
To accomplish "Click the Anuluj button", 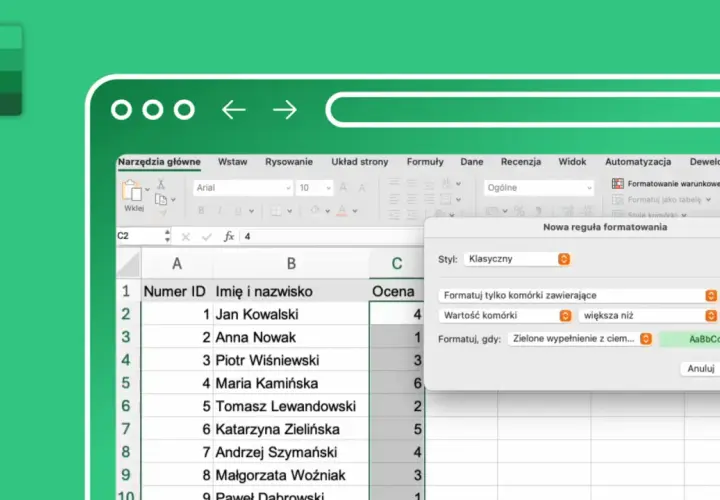I will 701,368.
